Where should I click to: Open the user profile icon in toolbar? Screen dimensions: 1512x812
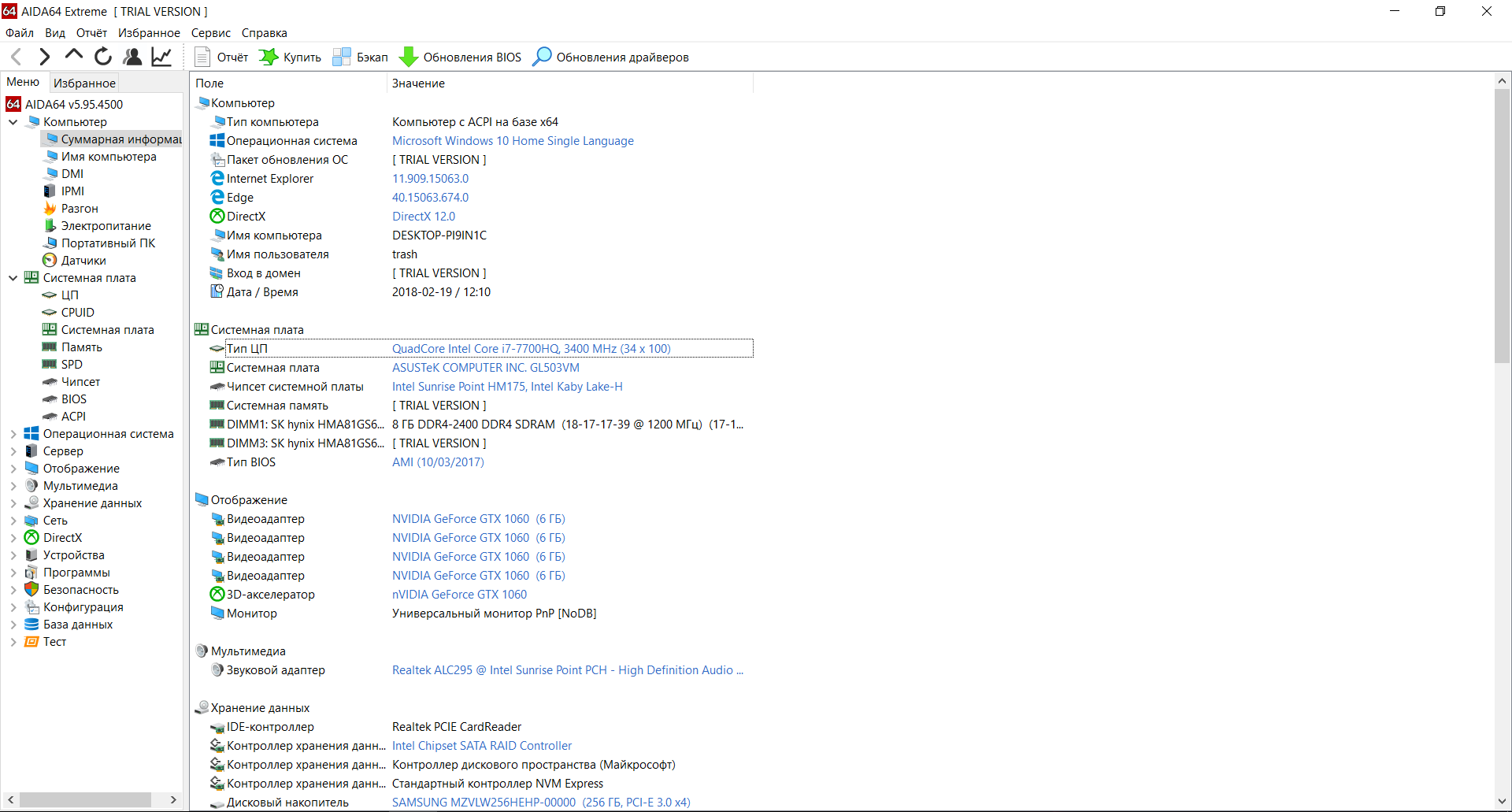click(x=132, y=57)
